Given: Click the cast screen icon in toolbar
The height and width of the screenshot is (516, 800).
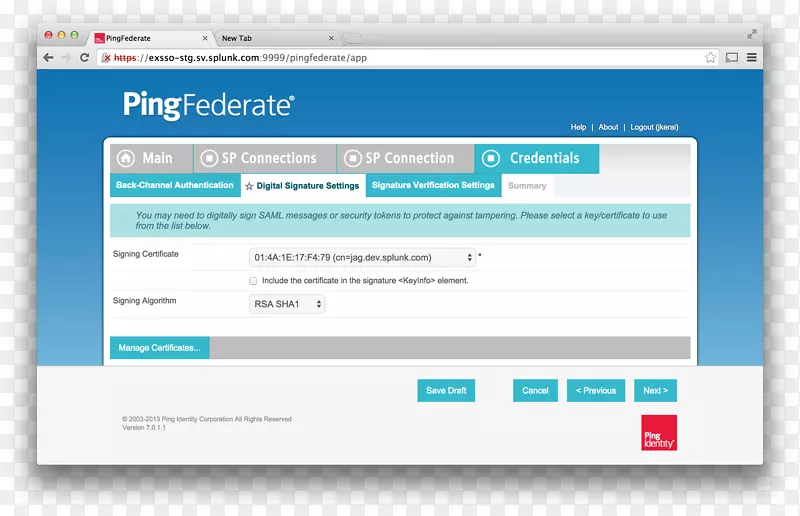Looking at the screenshot, I should 731,58.
